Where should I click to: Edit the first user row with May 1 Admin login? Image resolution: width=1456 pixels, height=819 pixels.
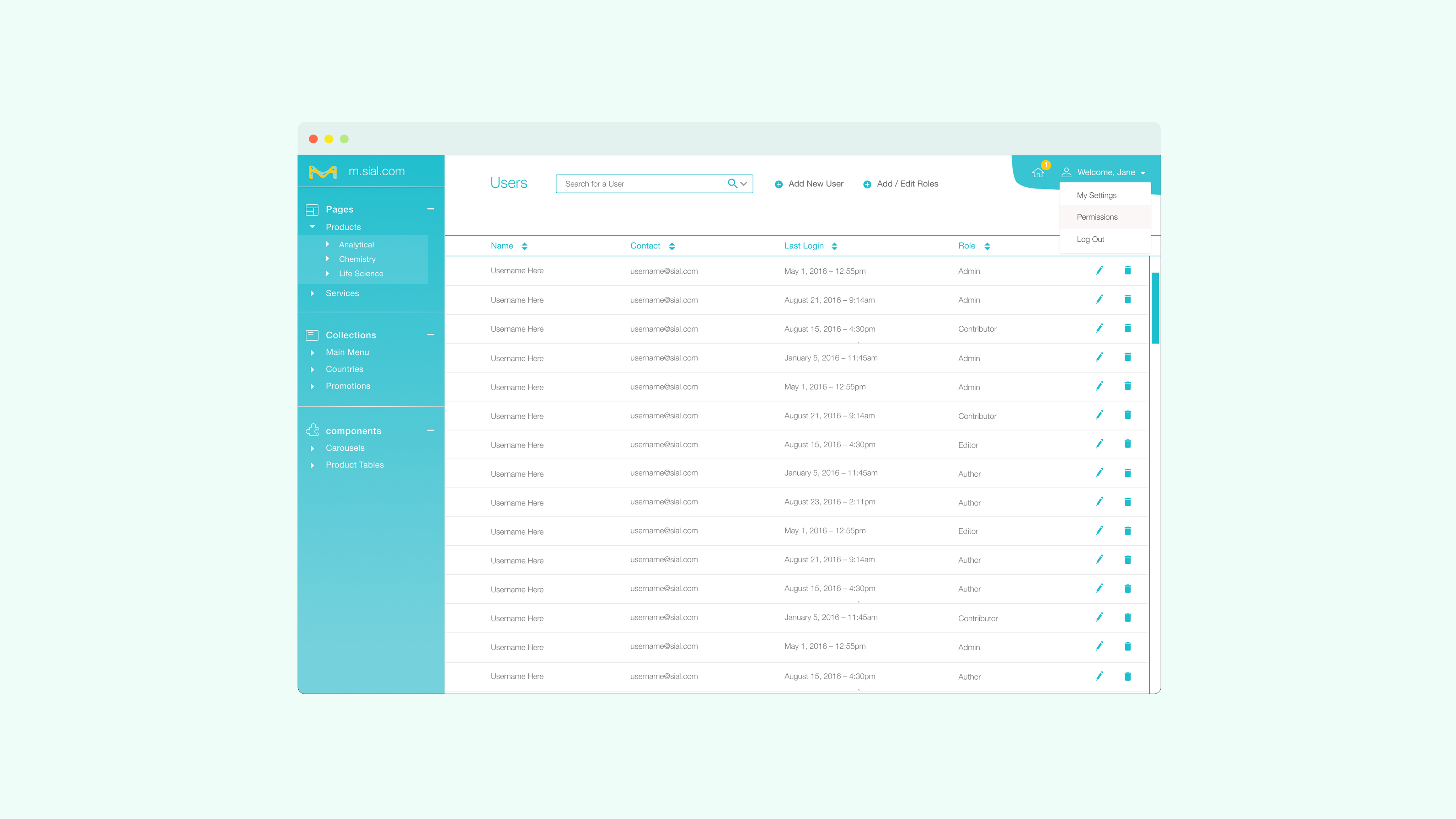(x=1099, y=271)
